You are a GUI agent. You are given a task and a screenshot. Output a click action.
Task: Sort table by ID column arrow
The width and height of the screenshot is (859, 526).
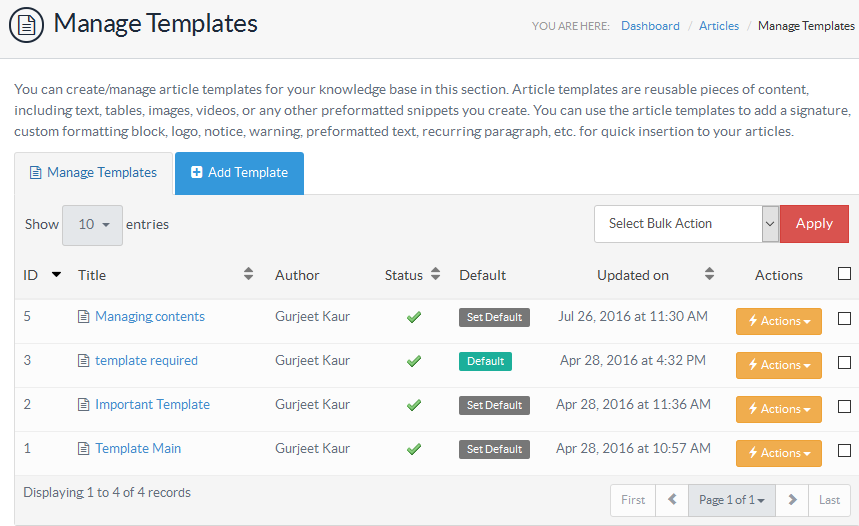coord(56,275)
